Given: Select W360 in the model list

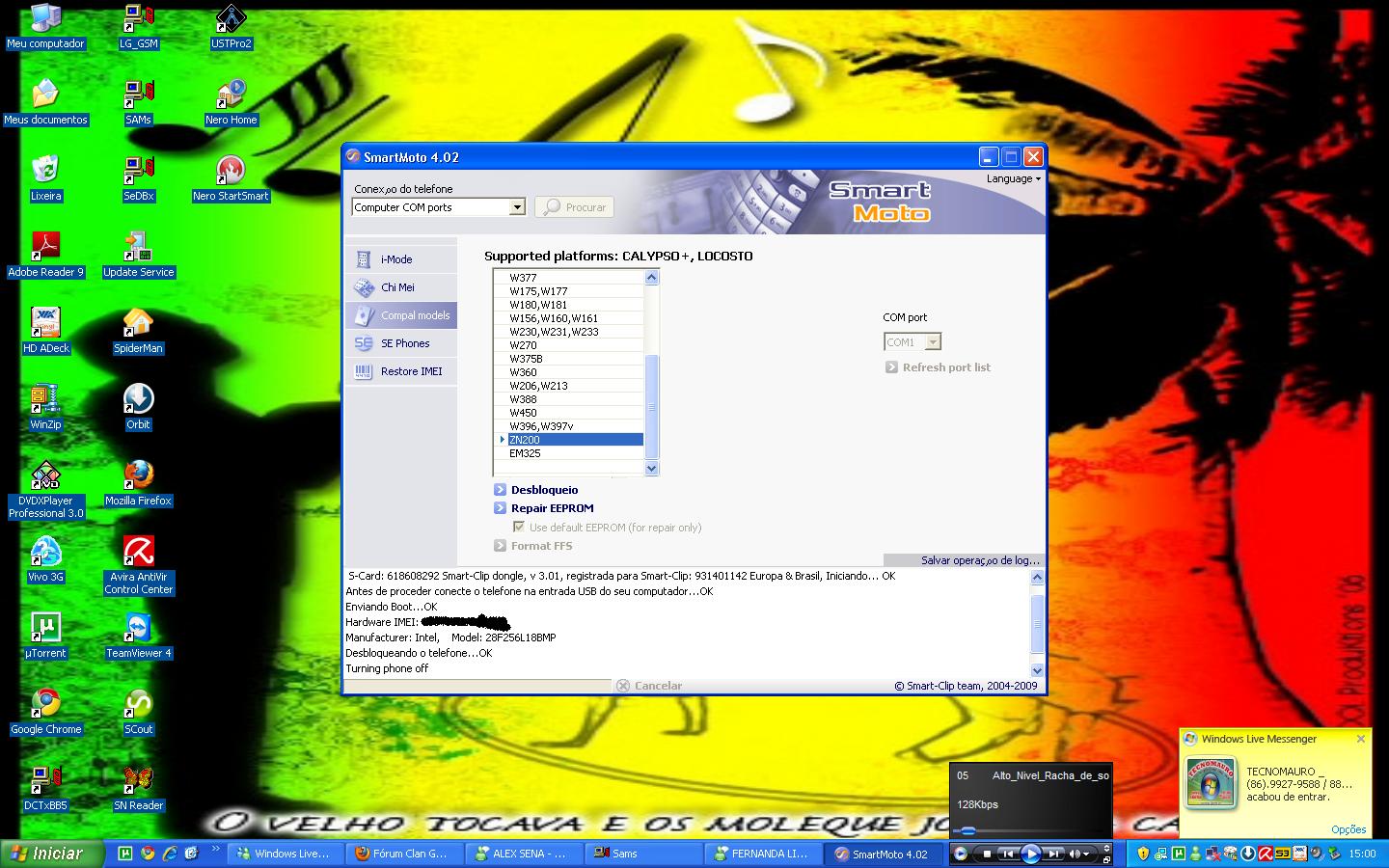Looking at the screenshot, I should tap(575, 372).
